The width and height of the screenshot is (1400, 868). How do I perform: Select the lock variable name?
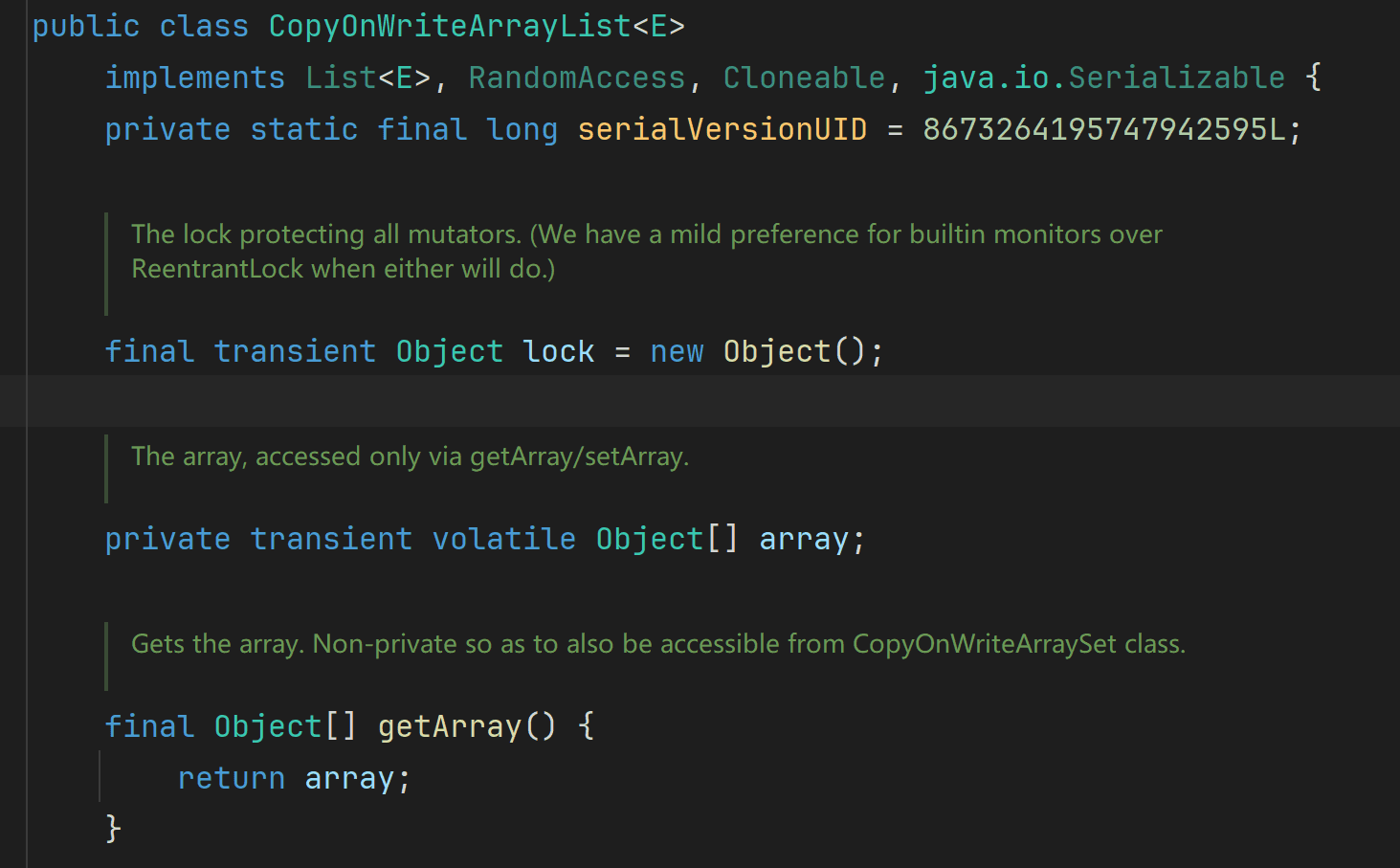click(558, 351)
